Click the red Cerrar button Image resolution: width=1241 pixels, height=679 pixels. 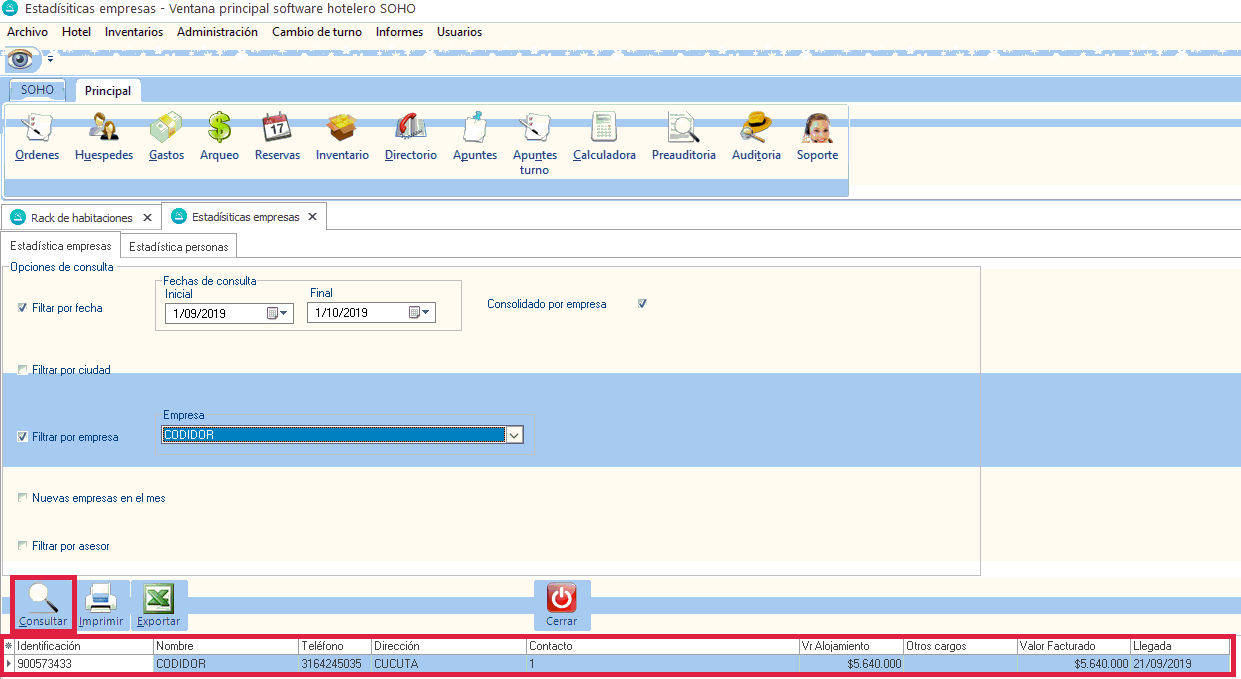561,605
